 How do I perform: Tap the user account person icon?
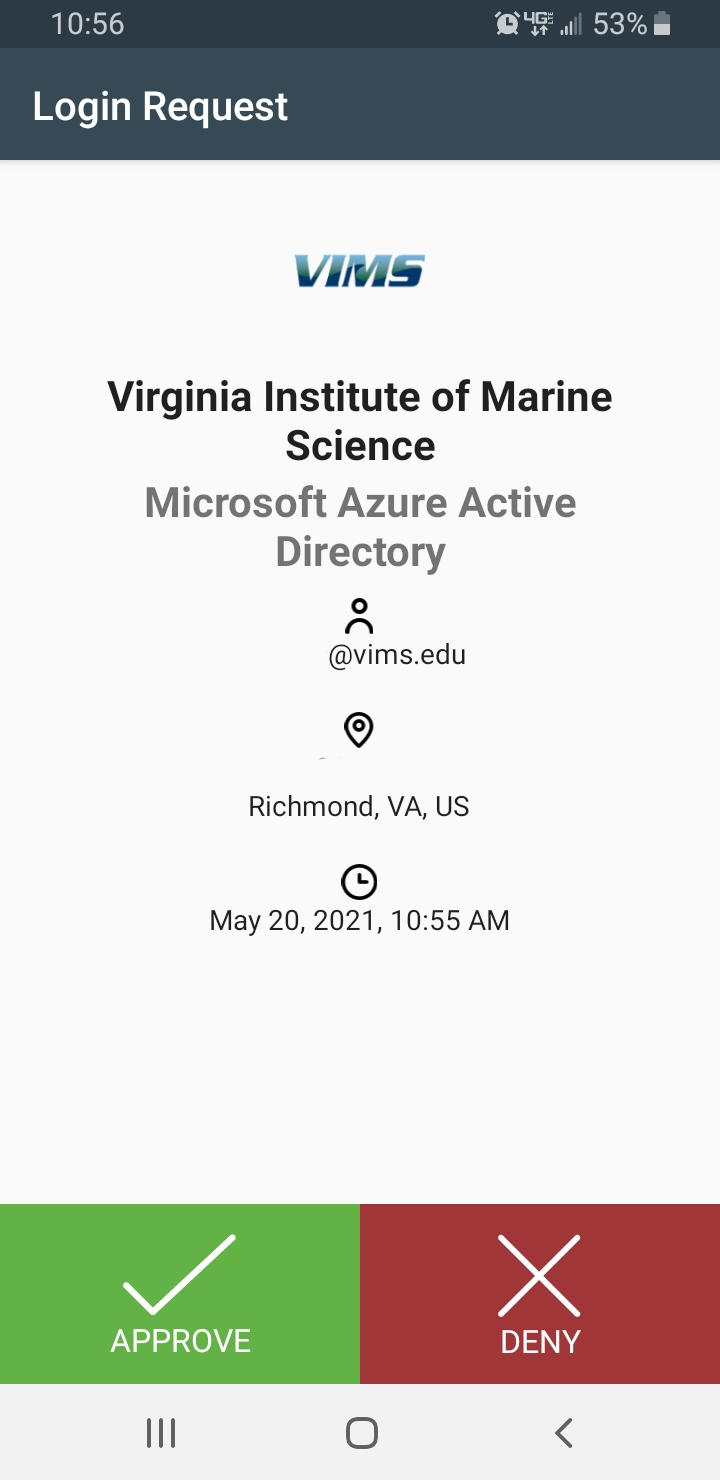coord(359,616)
